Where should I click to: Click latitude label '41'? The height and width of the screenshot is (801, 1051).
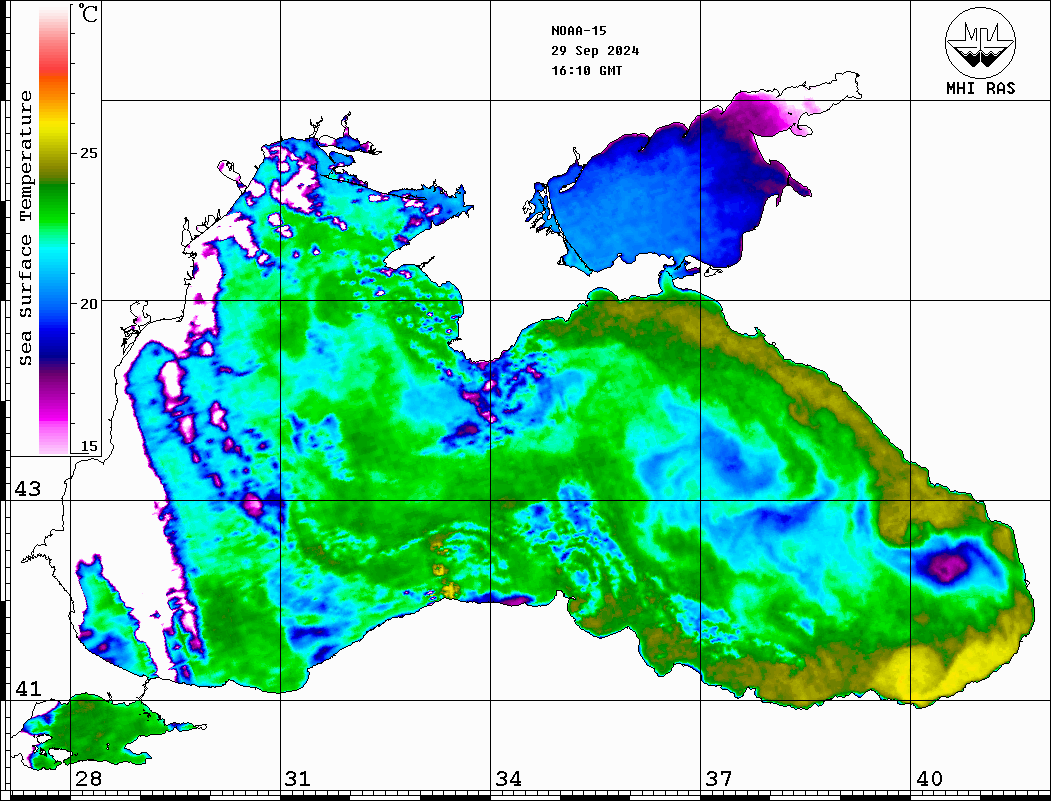[28, 688]
